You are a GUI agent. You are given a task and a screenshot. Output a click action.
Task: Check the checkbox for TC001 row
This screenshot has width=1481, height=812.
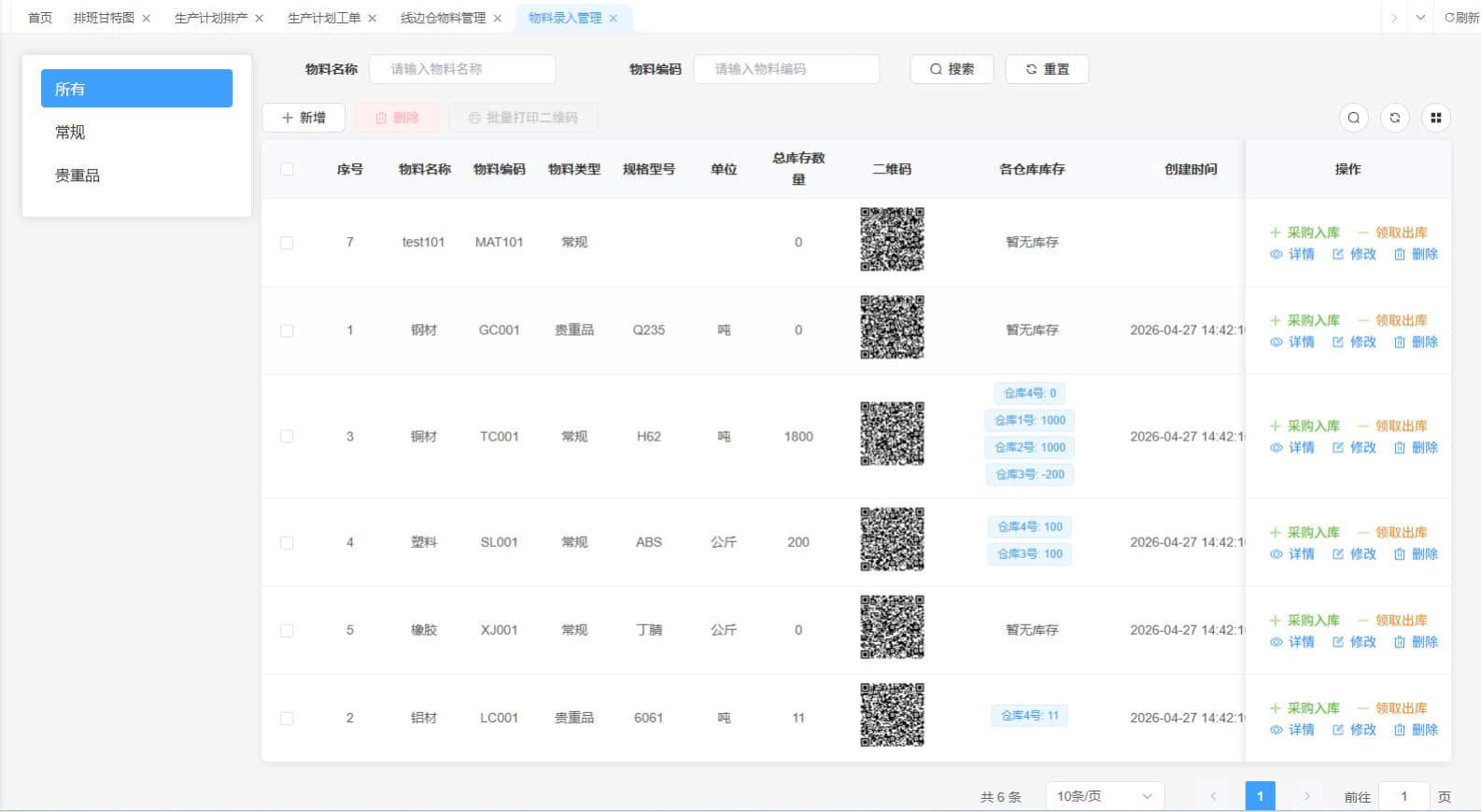pos(287,436)
